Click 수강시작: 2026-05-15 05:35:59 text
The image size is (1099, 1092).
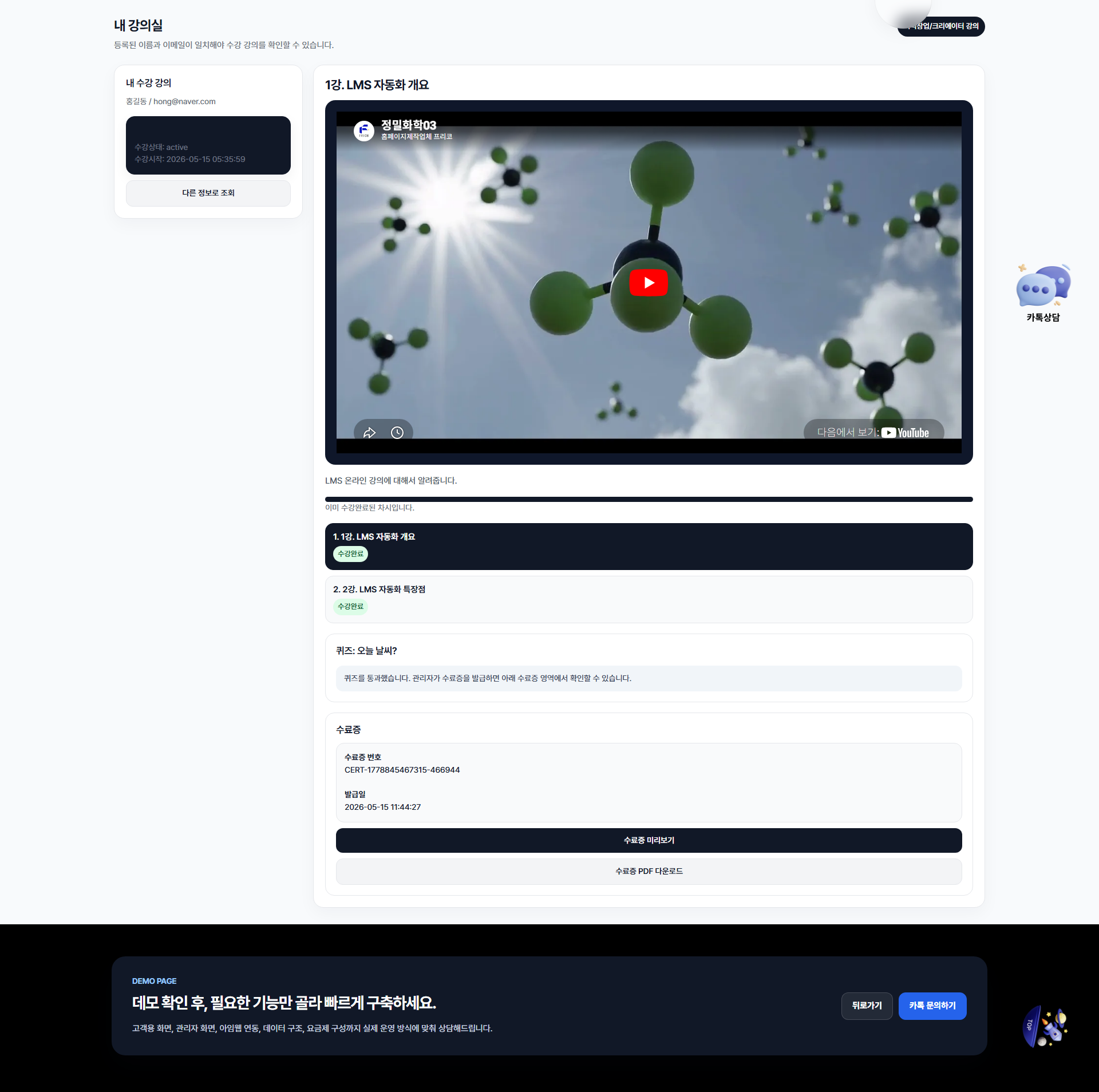tap(189, 159)
